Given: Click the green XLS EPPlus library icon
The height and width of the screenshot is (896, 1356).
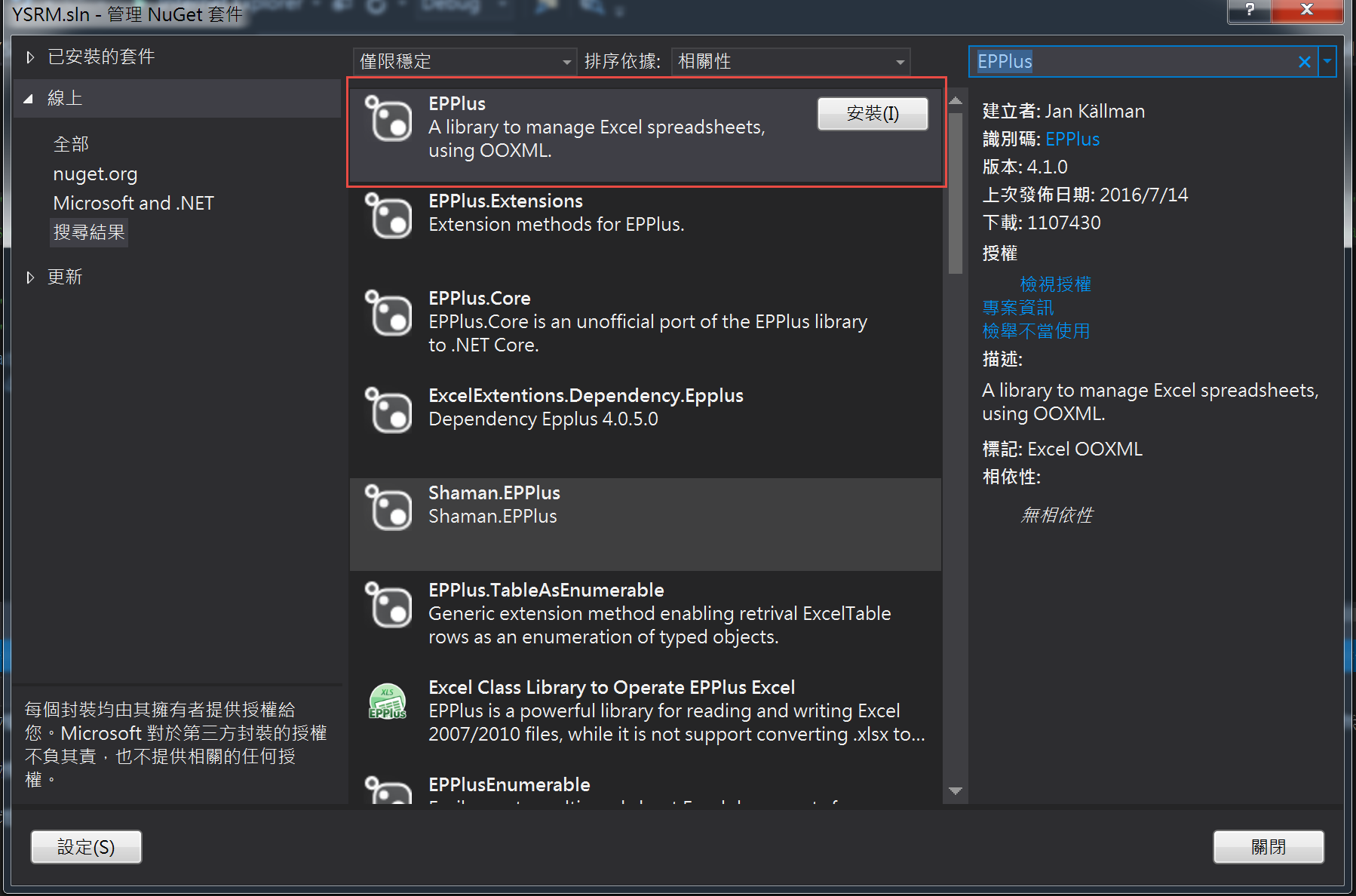Looking at the screenshot, I should point(388,701).
